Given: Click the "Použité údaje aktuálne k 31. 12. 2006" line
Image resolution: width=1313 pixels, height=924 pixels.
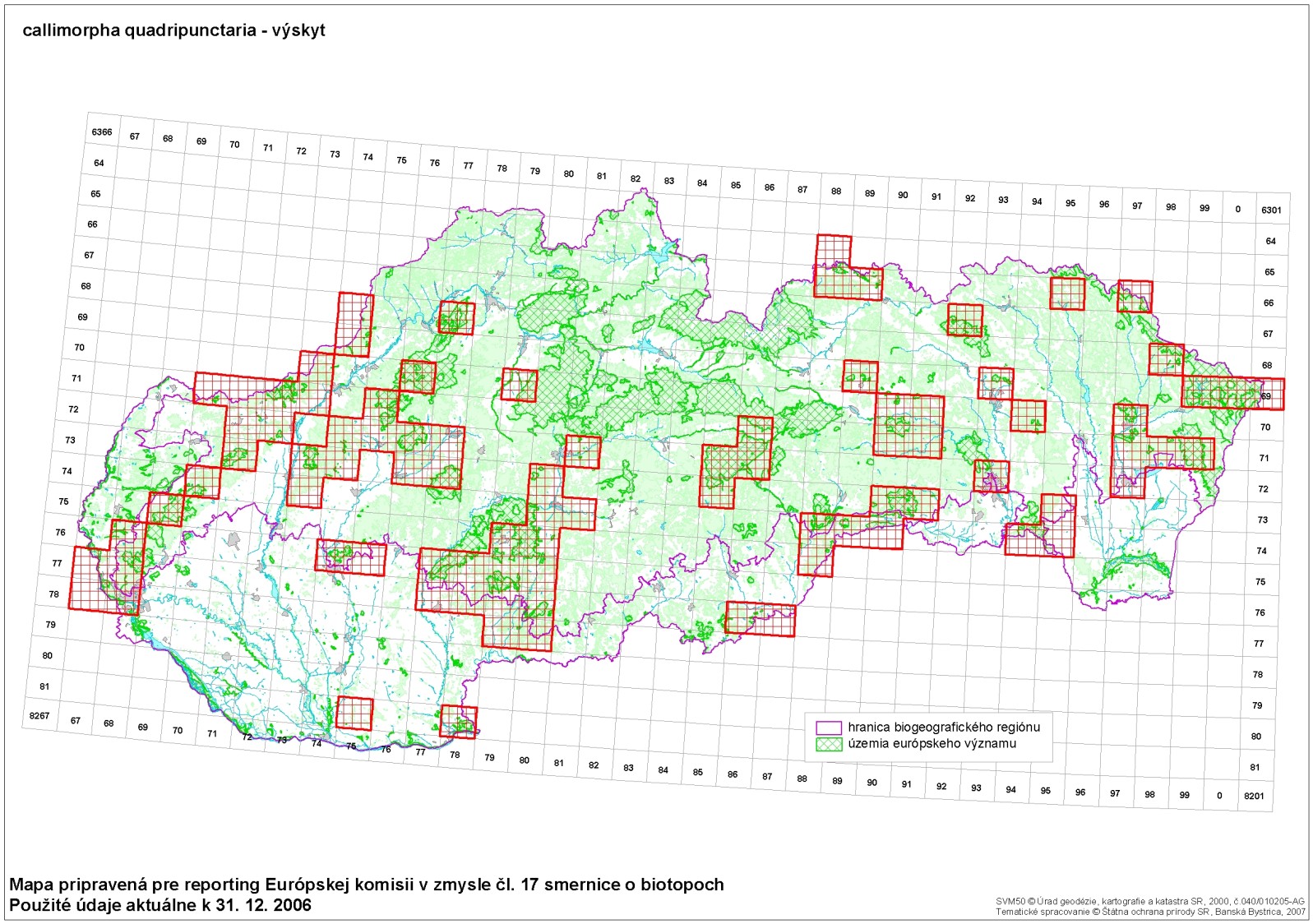Looking at the screenshot, I should [x=160, y=905].
